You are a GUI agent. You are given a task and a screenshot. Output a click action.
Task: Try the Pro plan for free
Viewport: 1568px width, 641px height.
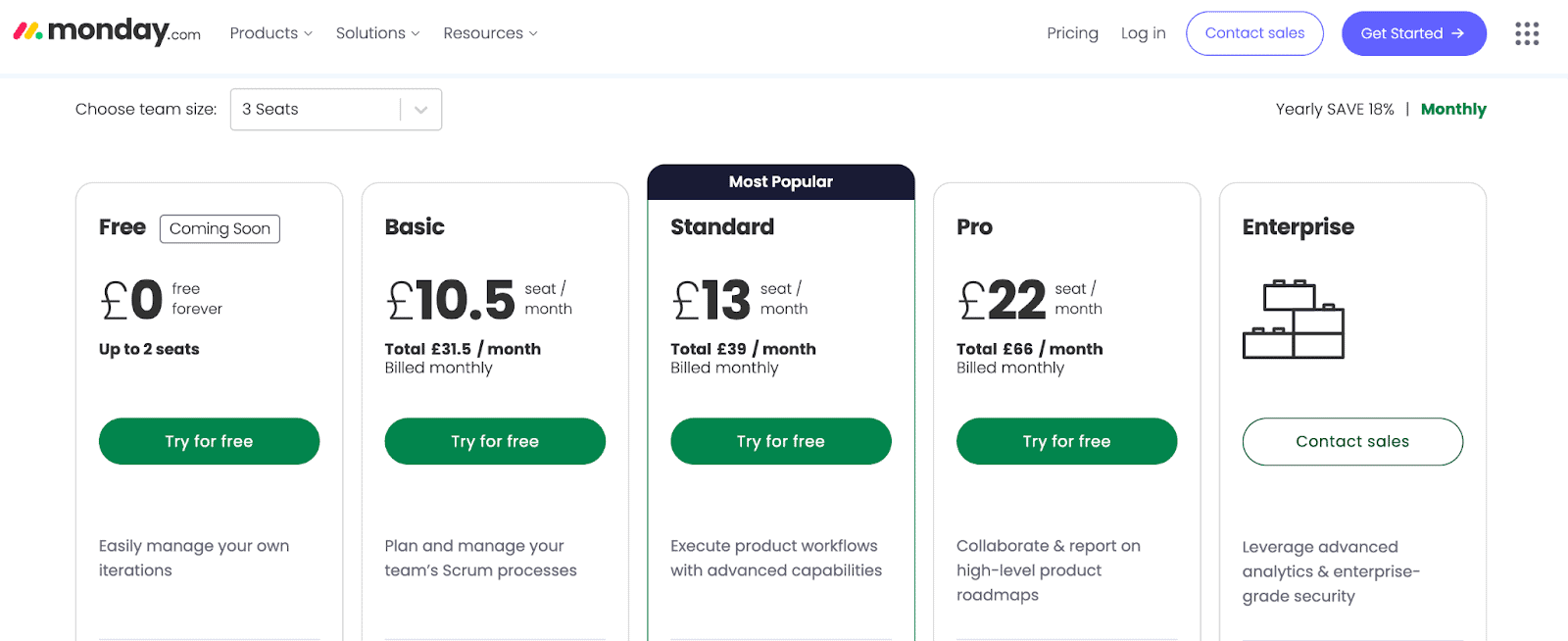[1066, 441]
